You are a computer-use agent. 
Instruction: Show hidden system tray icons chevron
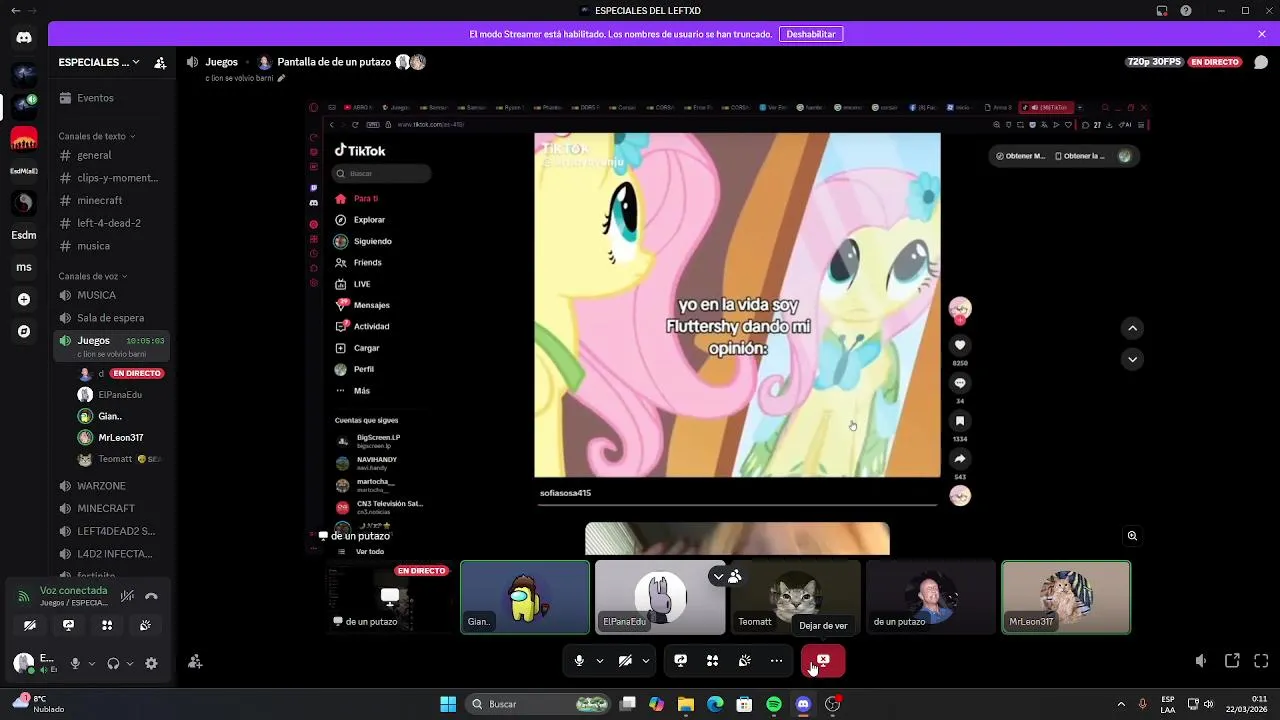[x=1121, y=704]
